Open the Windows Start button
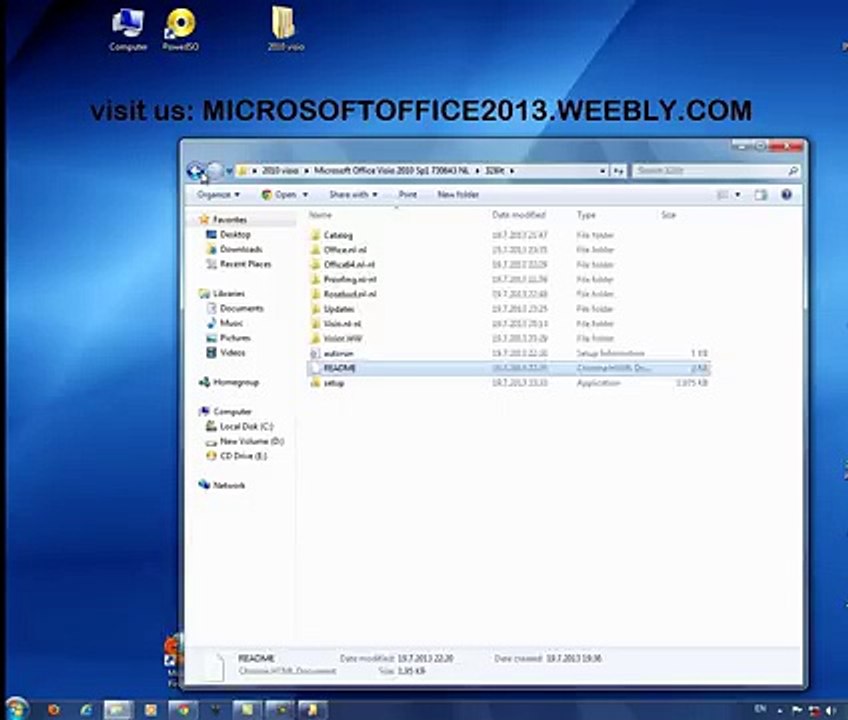Viewport: 848px width, 720px height. pos(15,708)
